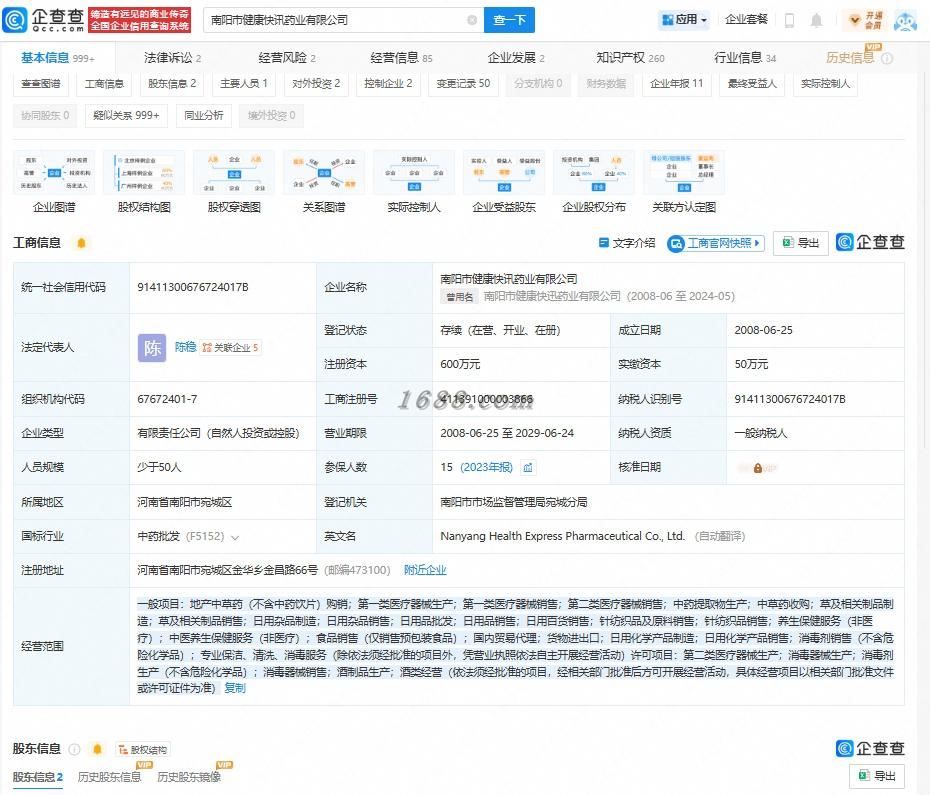Screen dimensions: 930x795
Task: Select 历史股东信息 VIP sub-tab
Action: tap(110, 777)
